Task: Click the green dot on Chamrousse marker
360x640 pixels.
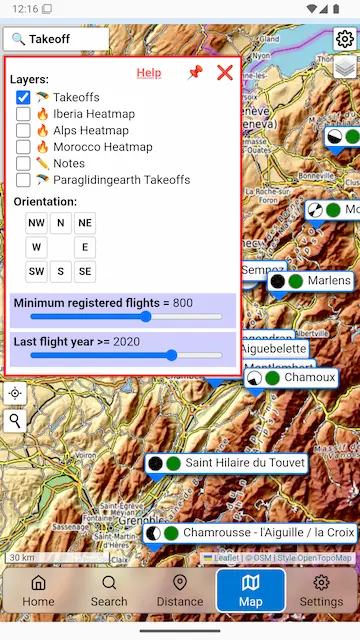Action: (171, 533)
